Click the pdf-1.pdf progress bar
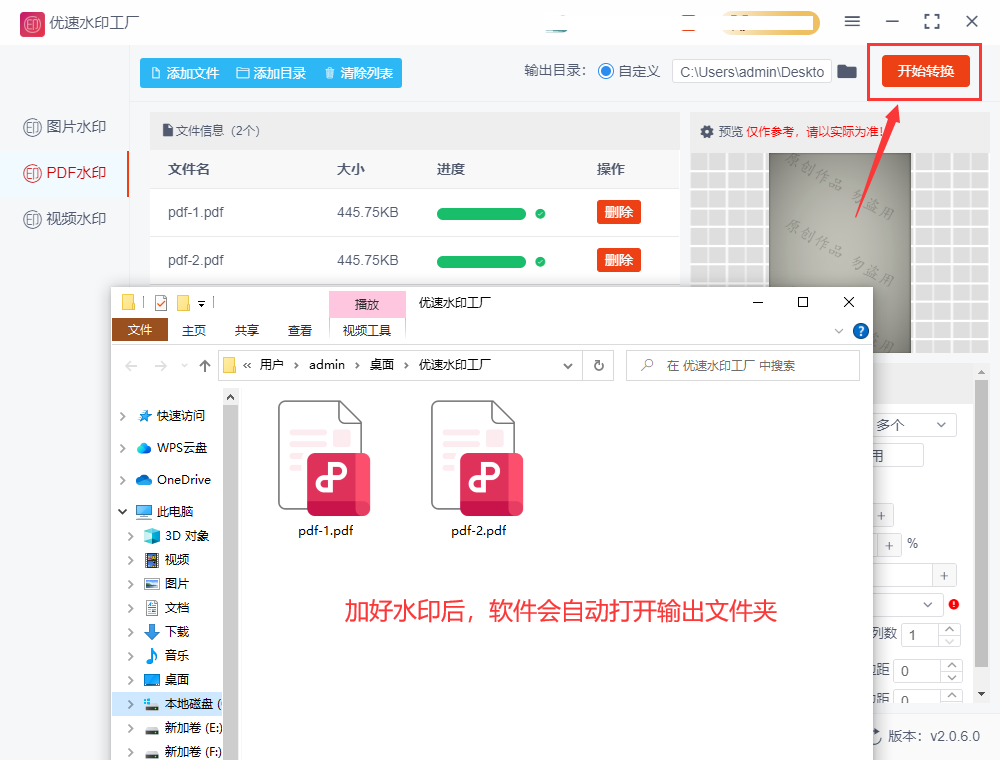The image size is (1000, 760). [x=481, y=214]
